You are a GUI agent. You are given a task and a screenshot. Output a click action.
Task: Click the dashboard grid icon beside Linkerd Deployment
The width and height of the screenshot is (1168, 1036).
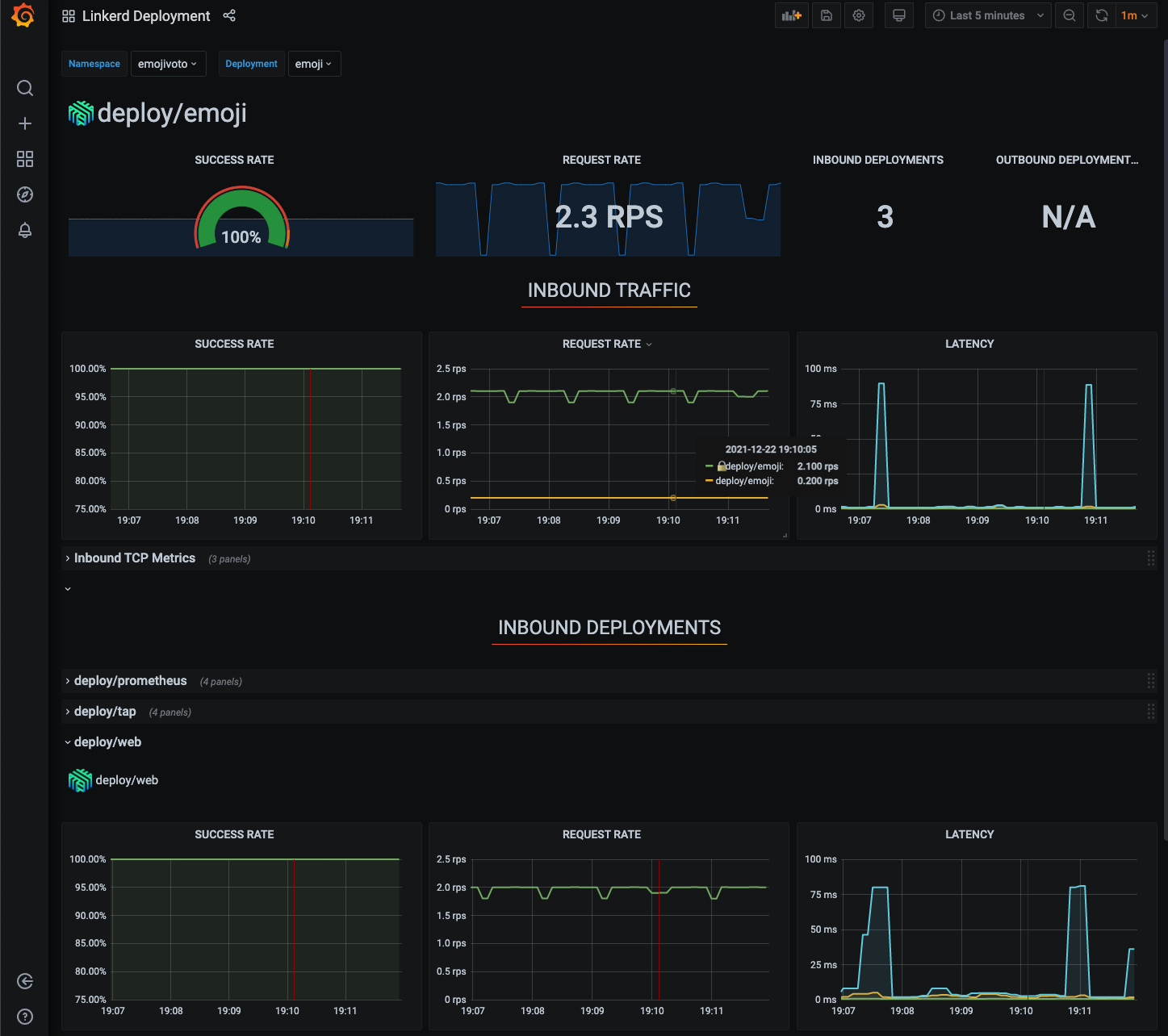tap(69, 16)
